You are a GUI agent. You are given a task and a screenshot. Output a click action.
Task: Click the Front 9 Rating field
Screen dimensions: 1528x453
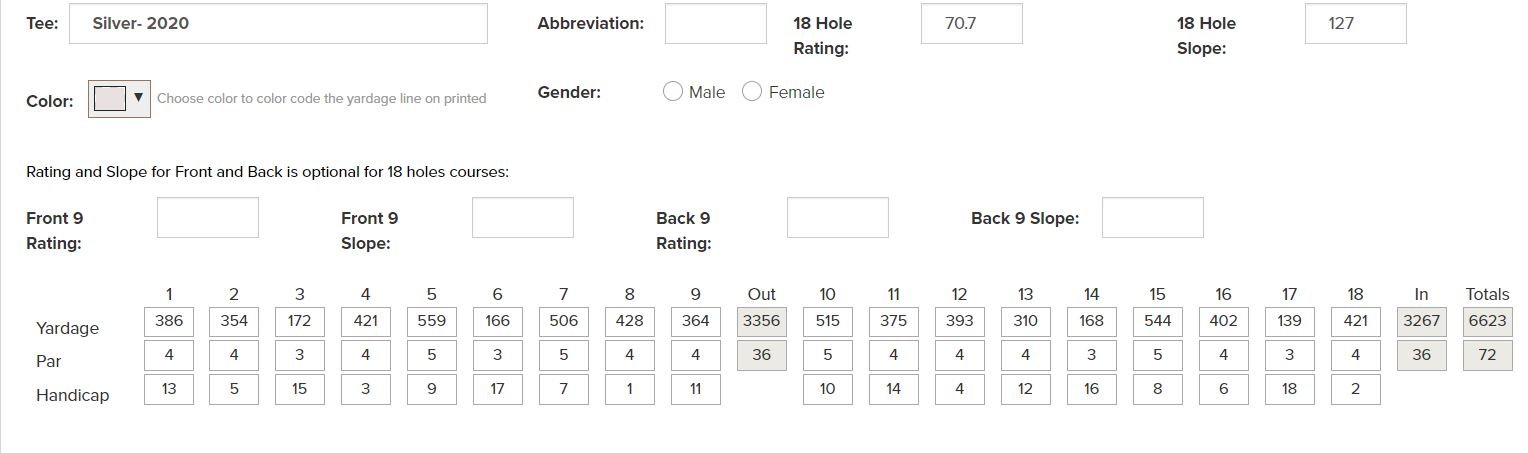(x=208, y=218)
